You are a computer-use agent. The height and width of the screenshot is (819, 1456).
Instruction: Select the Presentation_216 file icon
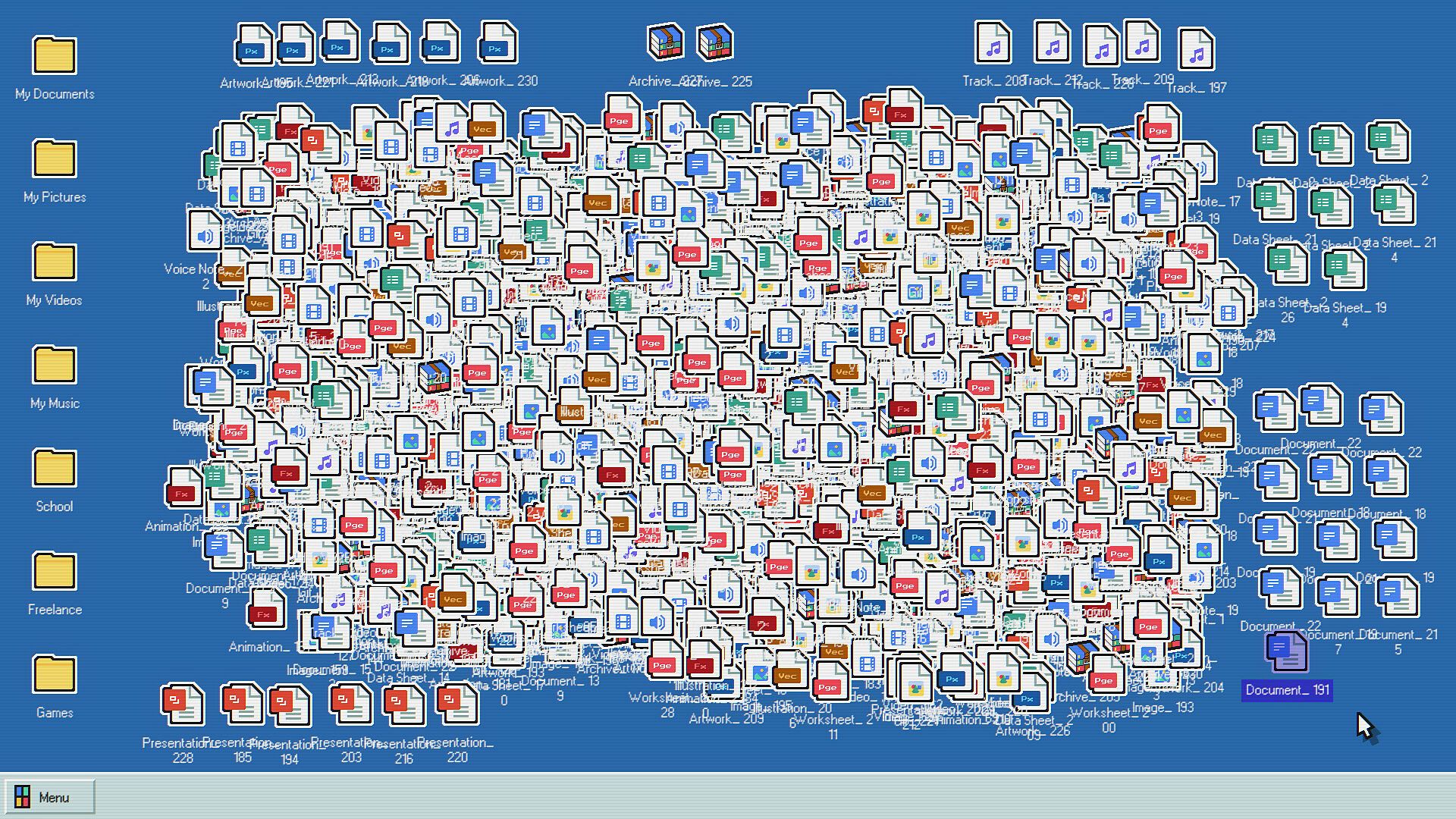[403, 705]
